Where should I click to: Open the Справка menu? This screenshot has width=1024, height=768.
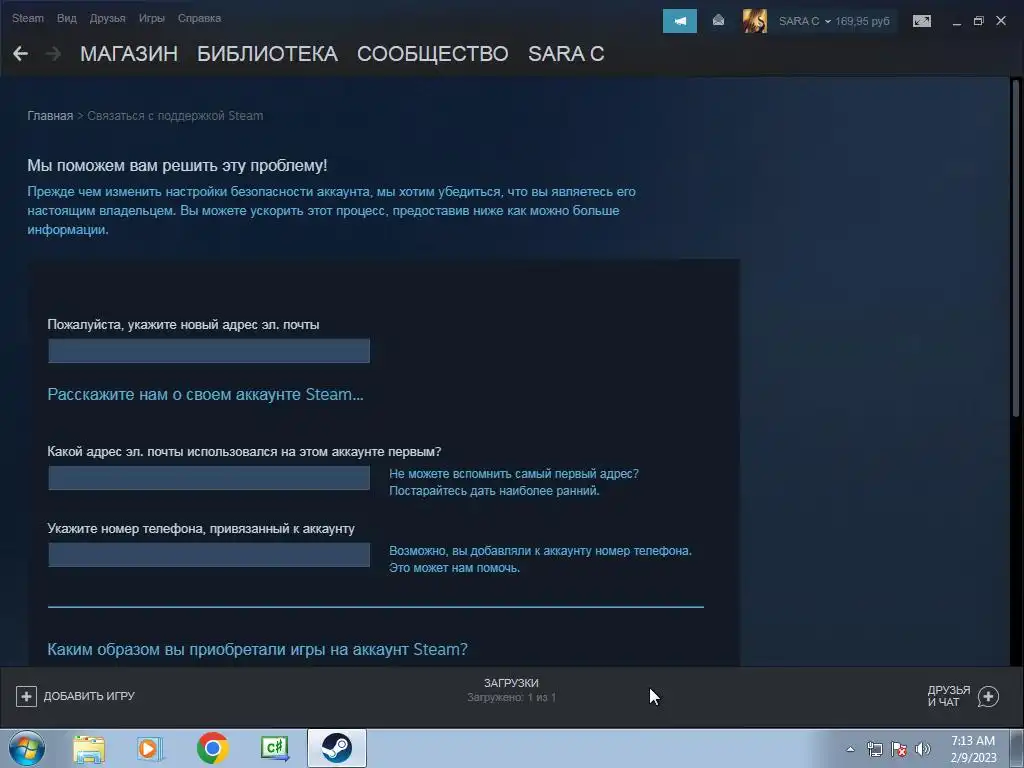(199, 18)
